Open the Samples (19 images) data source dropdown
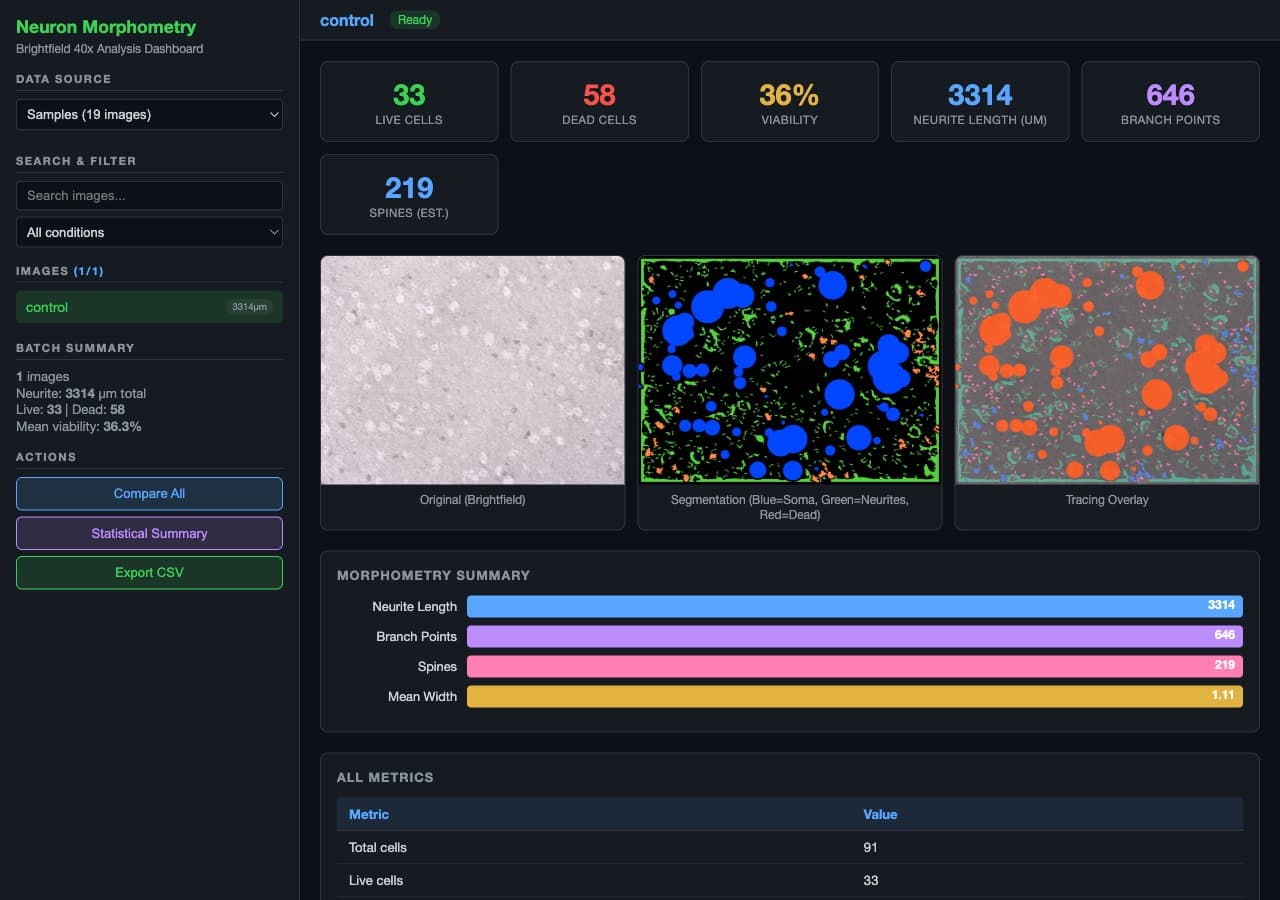This screenshot has height=900, width=1280. pyautogui.click(x=149, y=114)
